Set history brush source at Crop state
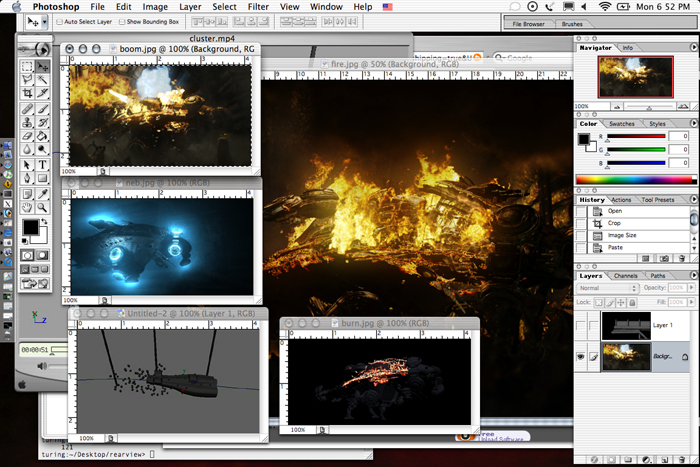The width and height of the screenshot is (700, 467). [x=581, y=223]
